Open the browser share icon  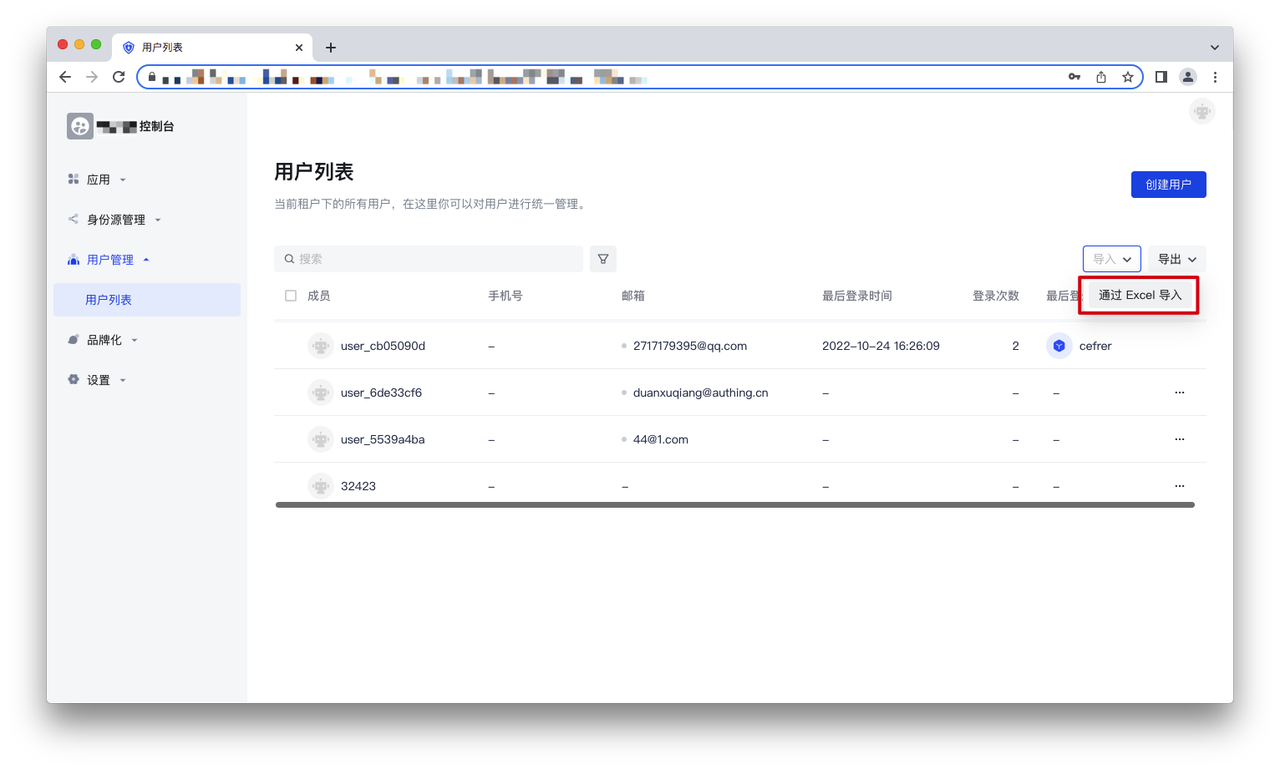(1101, 77)
